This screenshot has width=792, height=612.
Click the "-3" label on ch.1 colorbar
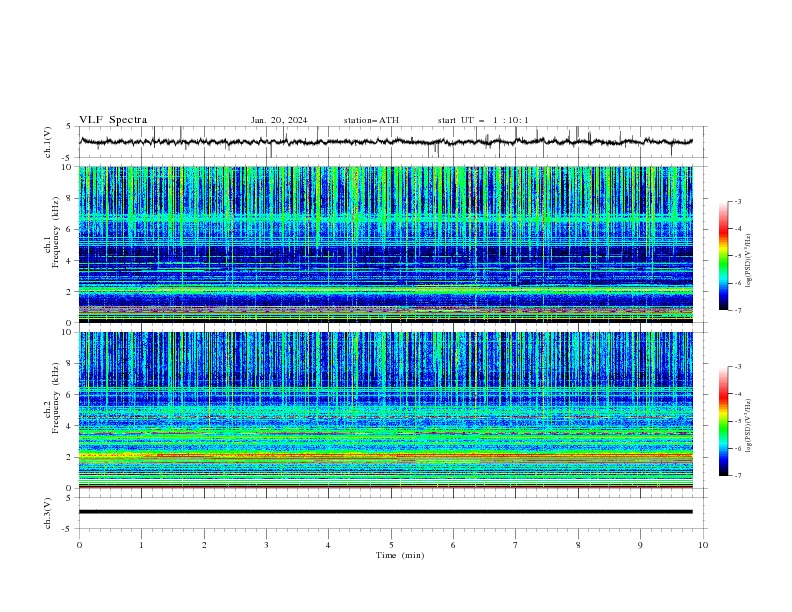pyautogui.click(x=738, y=201)
